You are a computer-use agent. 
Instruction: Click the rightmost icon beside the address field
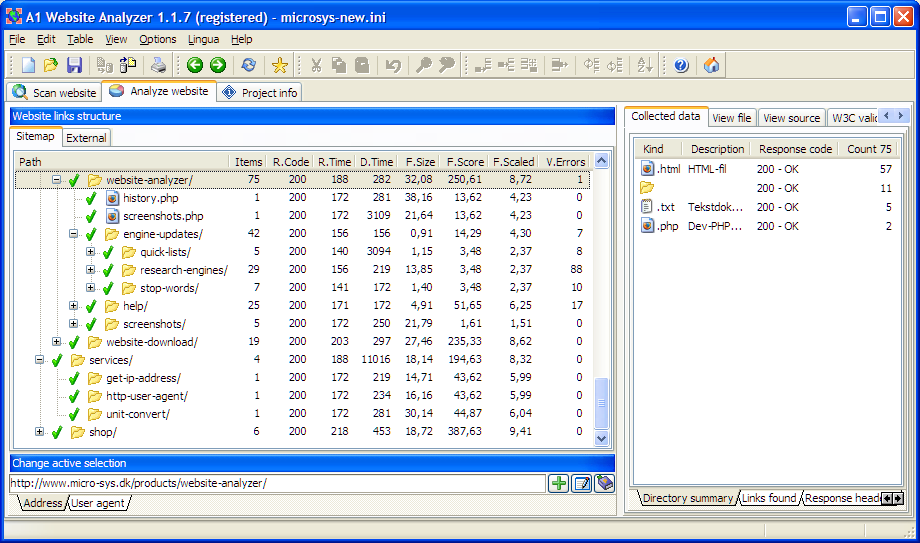click(x=604, y=483)
